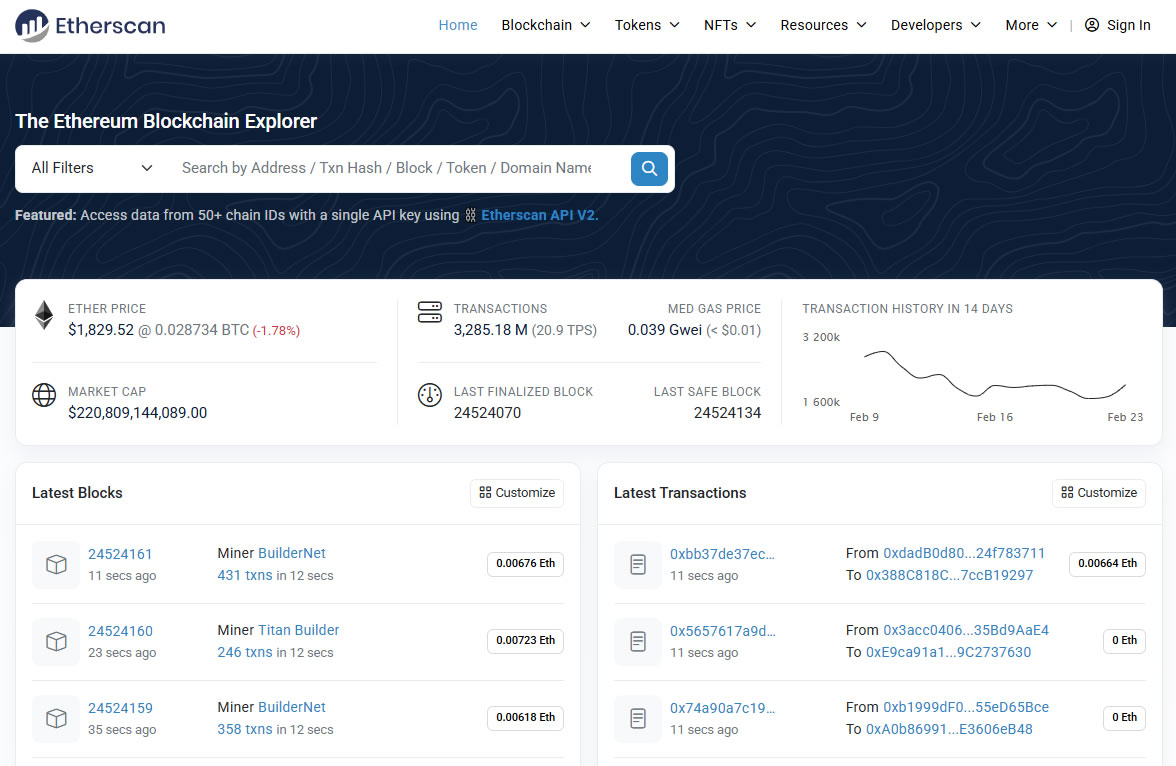Click the market cap $220,809,144,089.00 value
Screen dimensions: 1176x766
click(x=137, y=413)
